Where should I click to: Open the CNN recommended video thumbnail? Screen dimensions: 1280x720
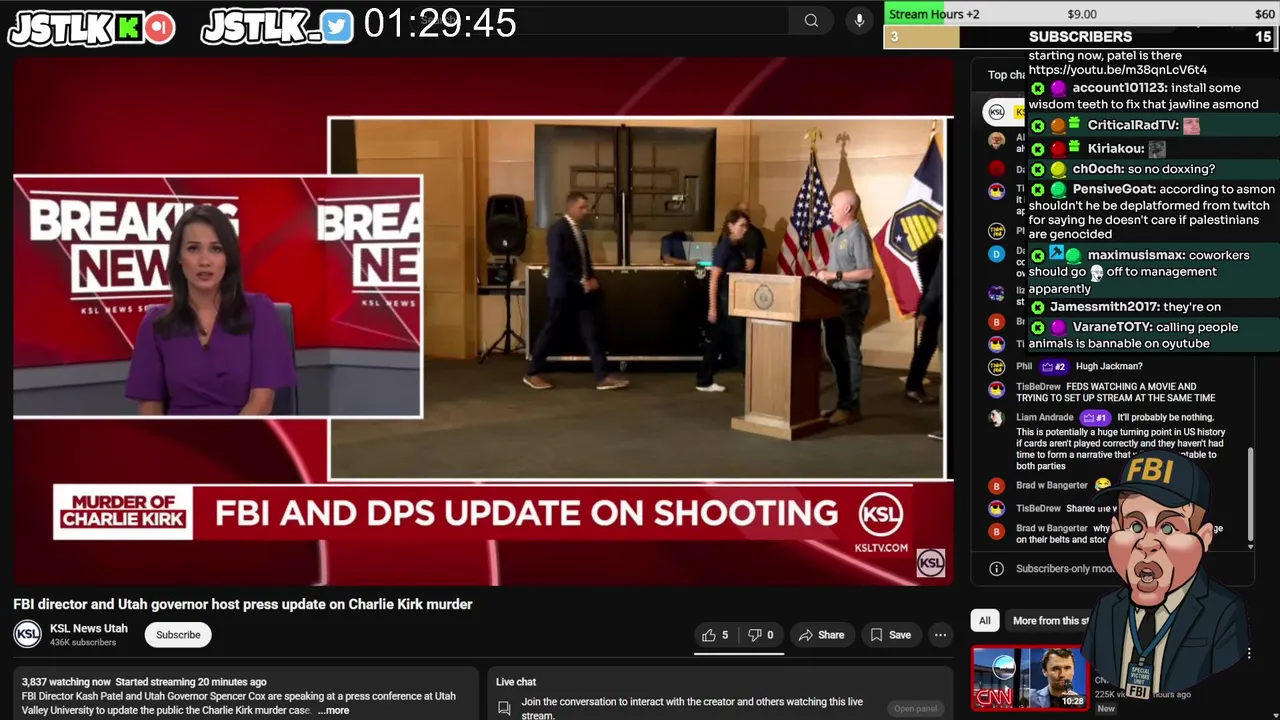(1029, 677)
